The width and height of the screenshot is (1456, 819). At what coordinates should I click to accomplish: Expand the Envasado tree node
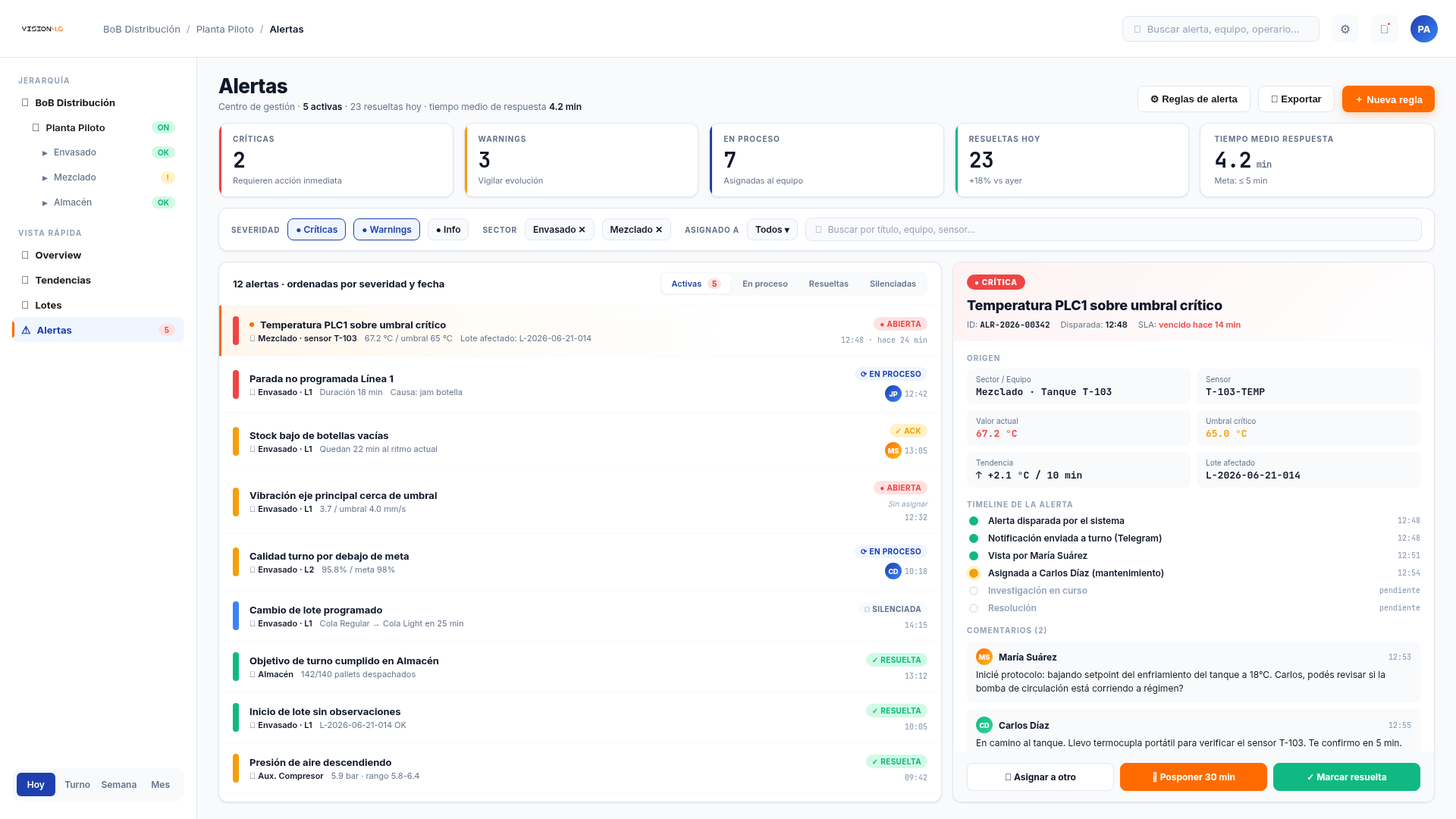(45, 152)
